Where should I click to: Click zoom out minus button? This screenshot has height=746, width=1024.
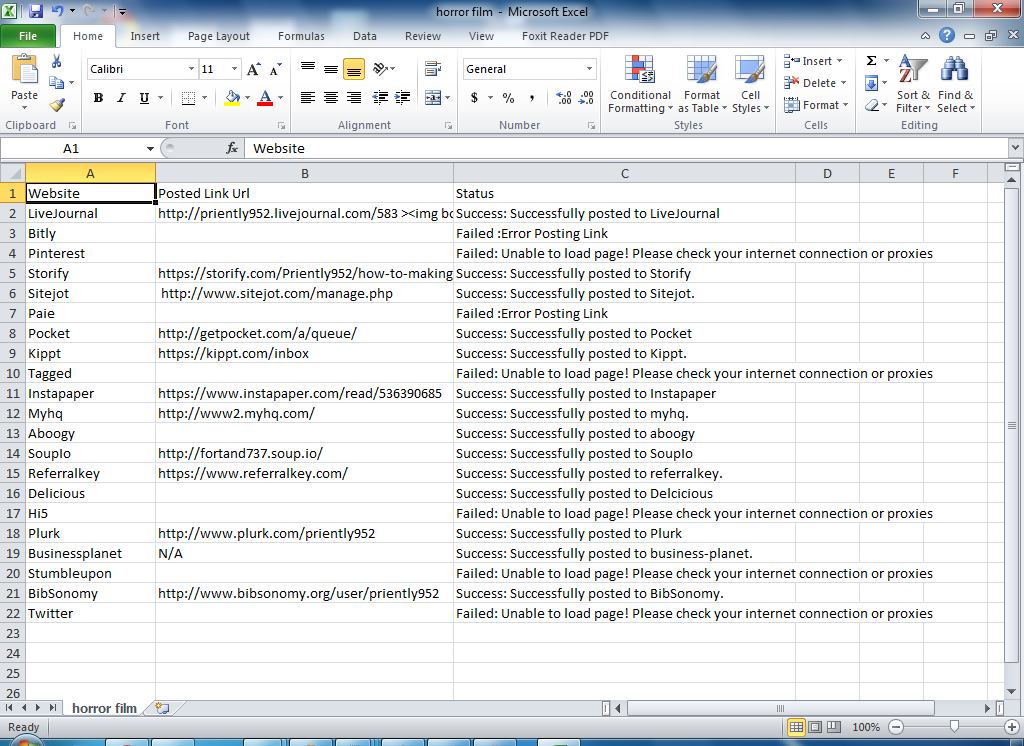[896, 727]
